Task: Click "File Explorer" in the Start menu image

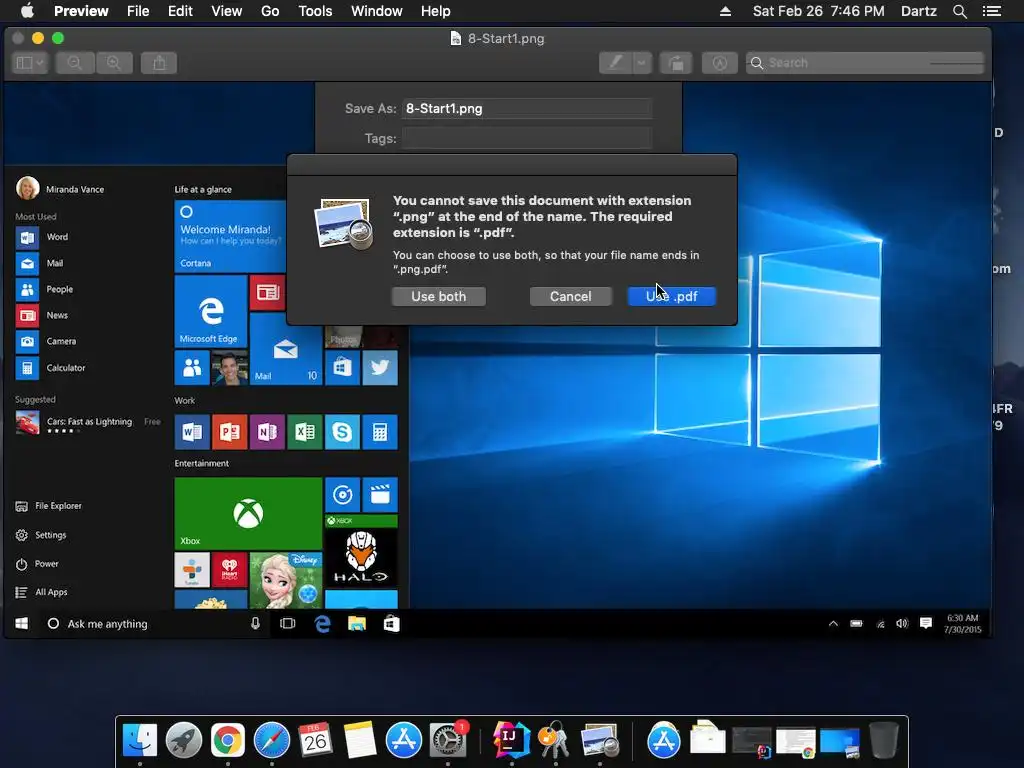Action: tap(58, 505)
